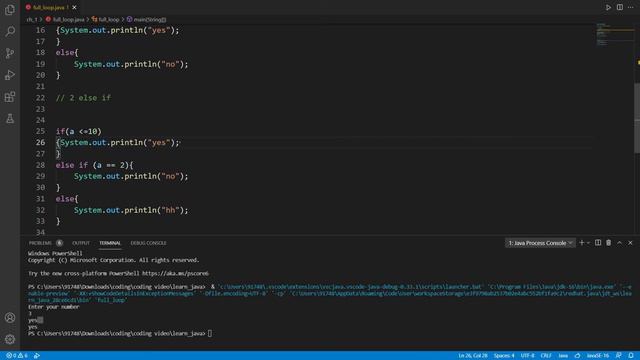Change language mode Java in status bar
Image resolution: width=640 pixels, height=360 pixels.
click(x=563, y=356)
